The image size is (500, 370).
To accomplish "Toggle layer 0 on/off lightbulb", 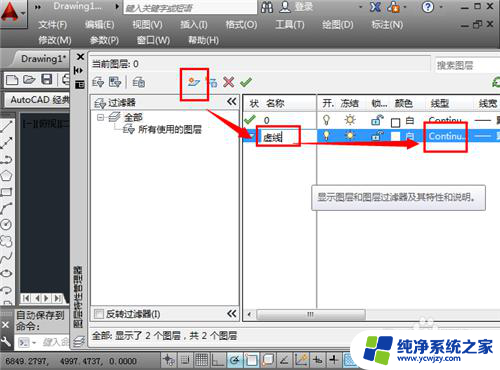I will click(x=327, y=120).
